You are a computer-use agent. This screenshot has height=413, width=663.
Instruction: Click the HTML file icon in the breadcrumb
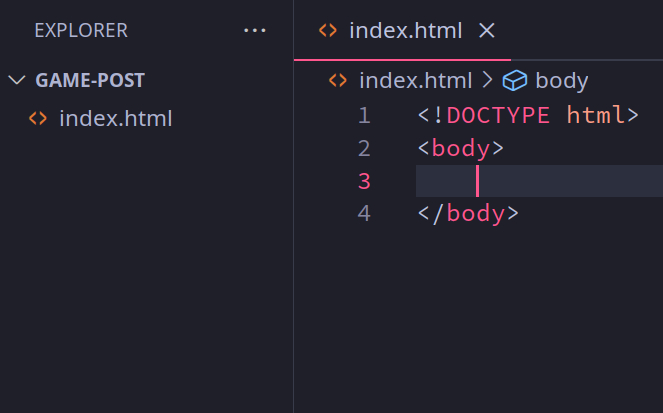tap(338, 81)
